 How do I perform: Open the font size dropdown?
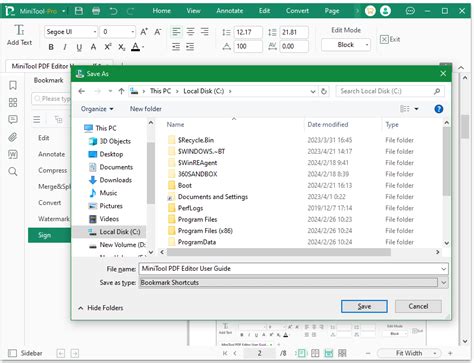click(x=132, y=32)
